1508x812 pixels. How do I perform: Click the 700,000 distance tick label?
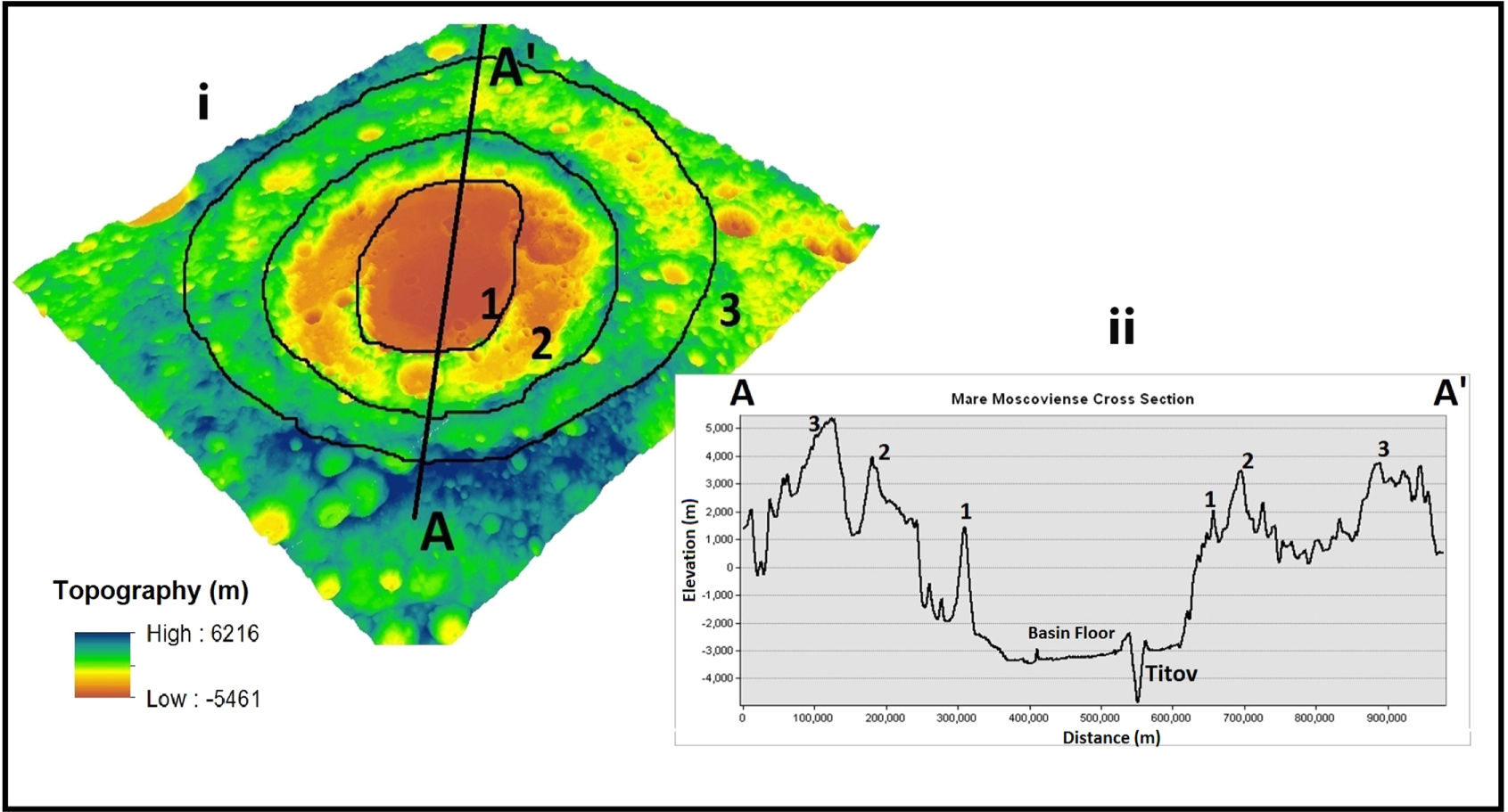click(1243, 718)
